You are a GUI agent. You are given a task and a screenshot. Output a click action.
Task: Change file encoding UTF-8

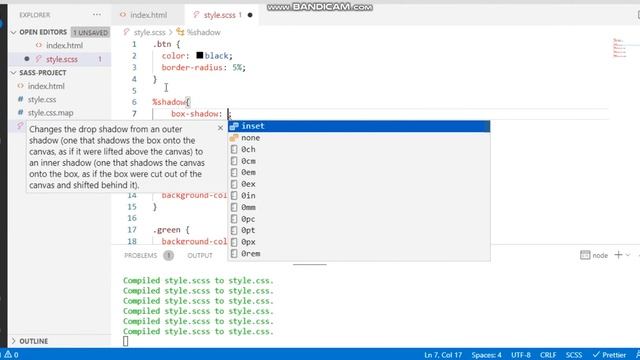pyautogui.click(x=521, y=355)
